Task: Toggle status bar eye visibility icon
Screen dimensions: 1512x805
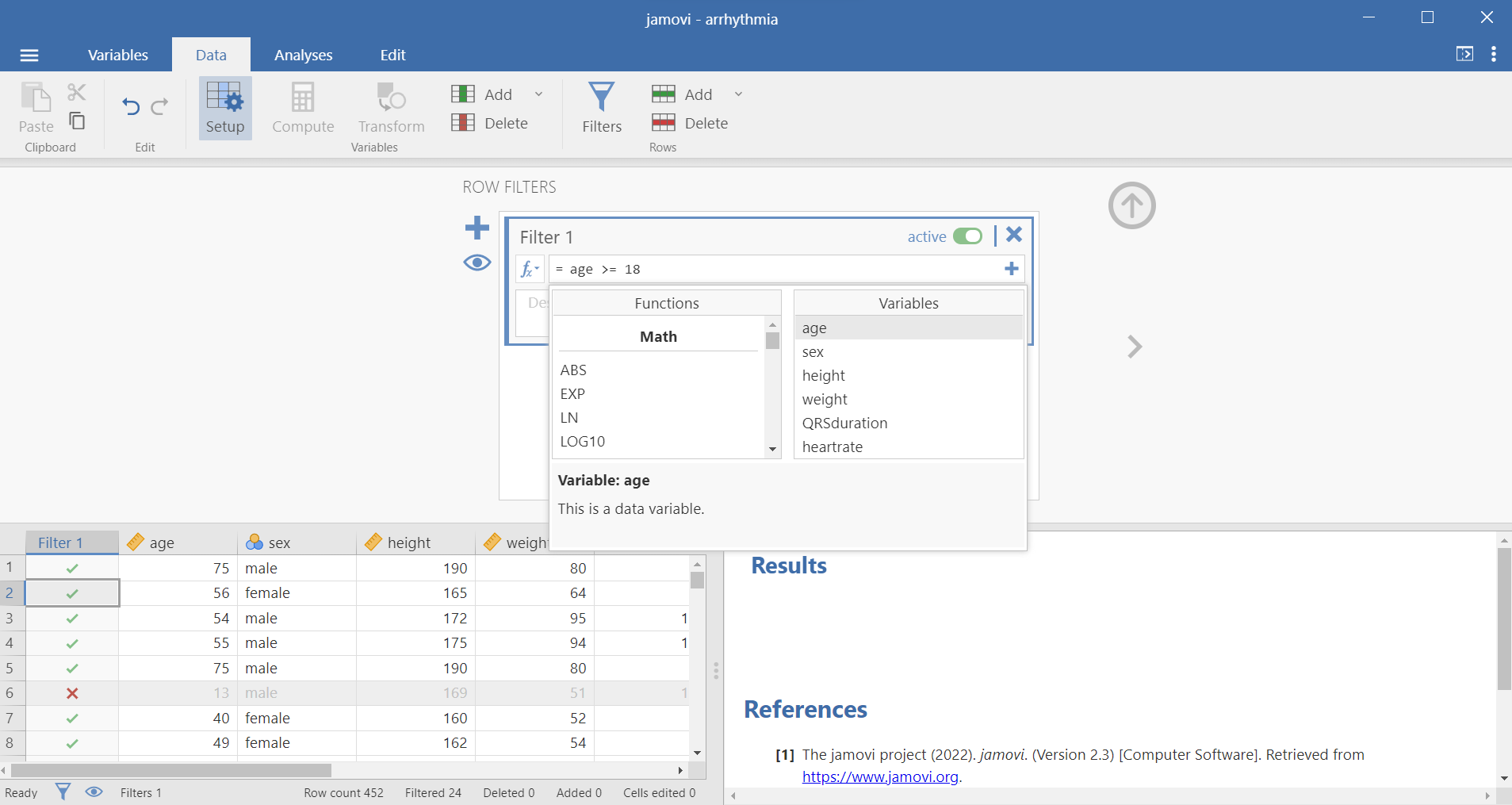Action: coord(94,792)
